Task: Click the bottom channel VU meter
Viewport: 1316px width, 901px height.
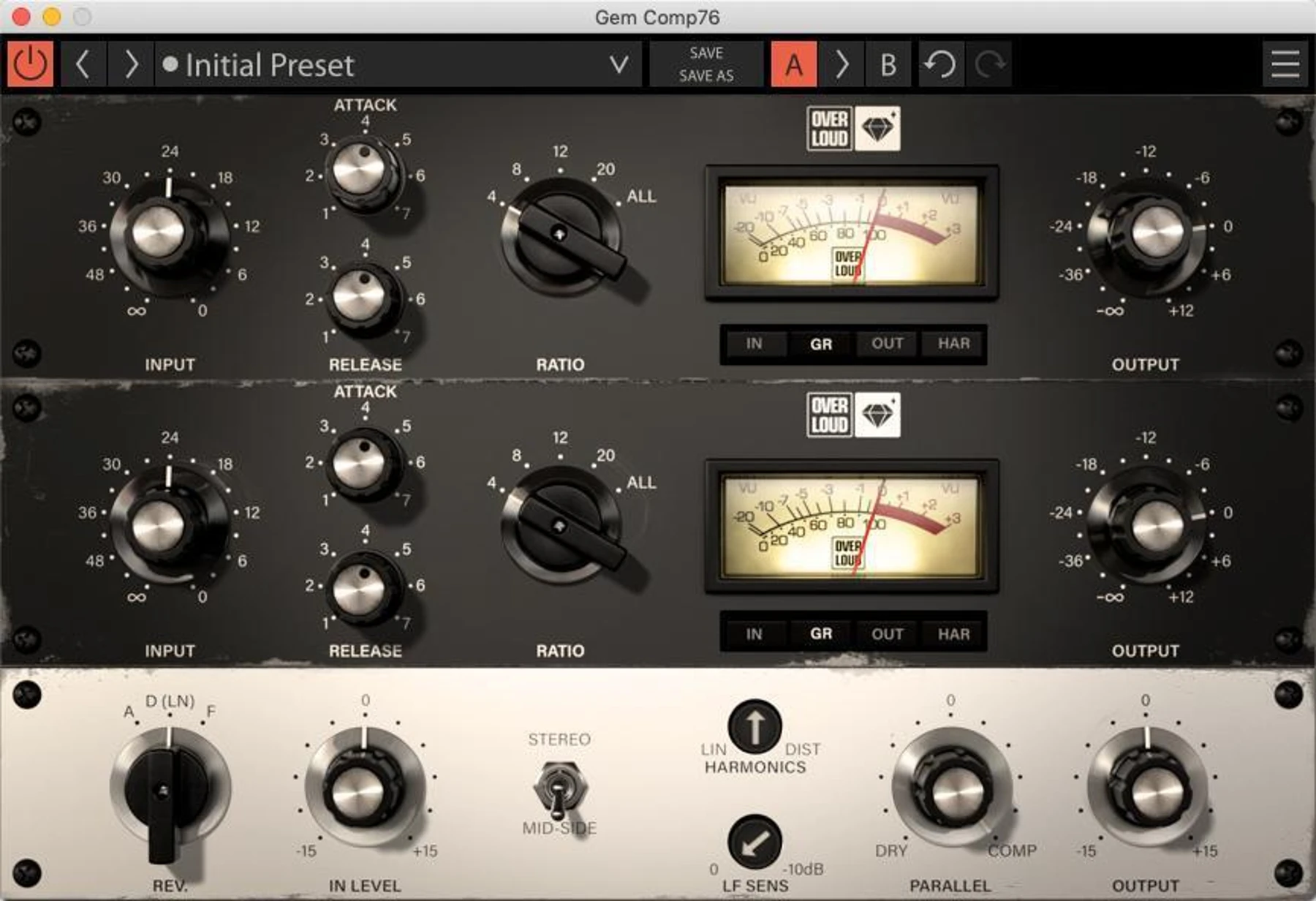Action: (x=851, y=525)
